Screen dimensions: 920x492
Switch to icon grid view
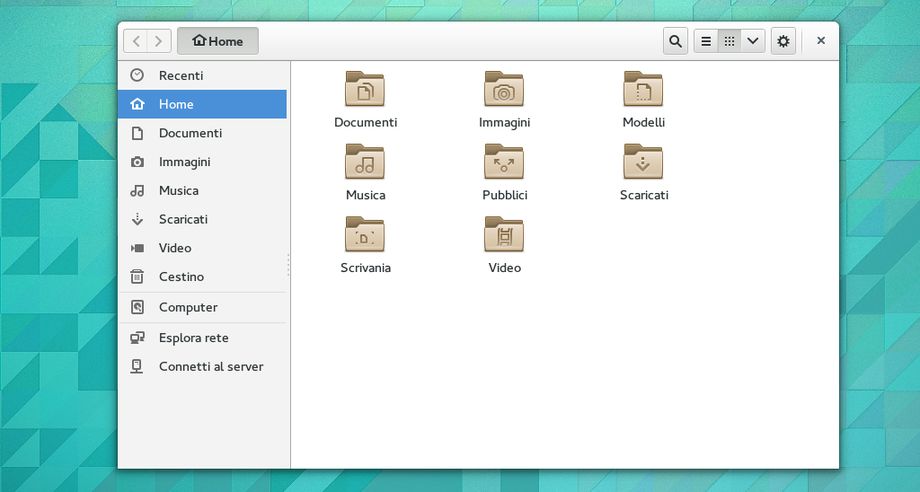coord(730,41)
